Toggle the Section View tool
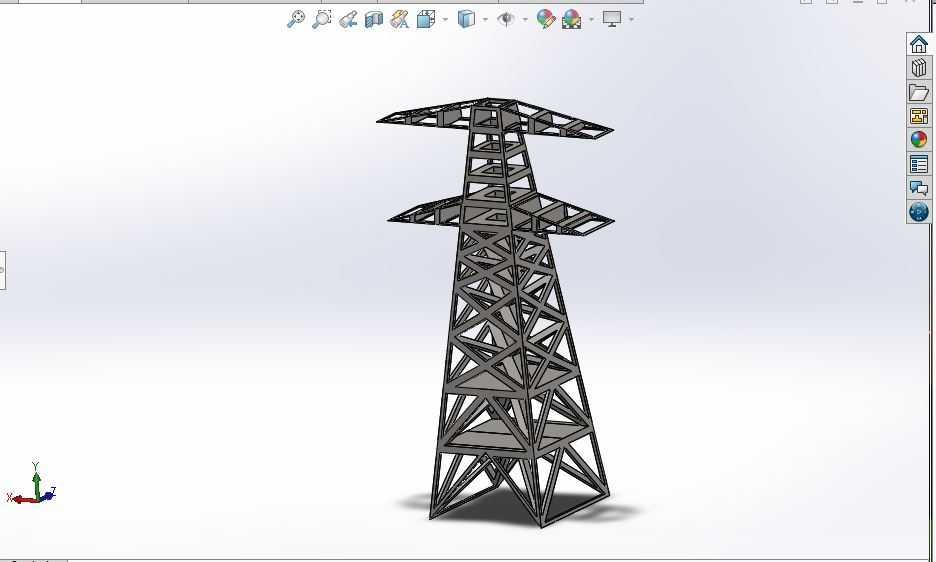The image size is (936, 562). point(374,20)
